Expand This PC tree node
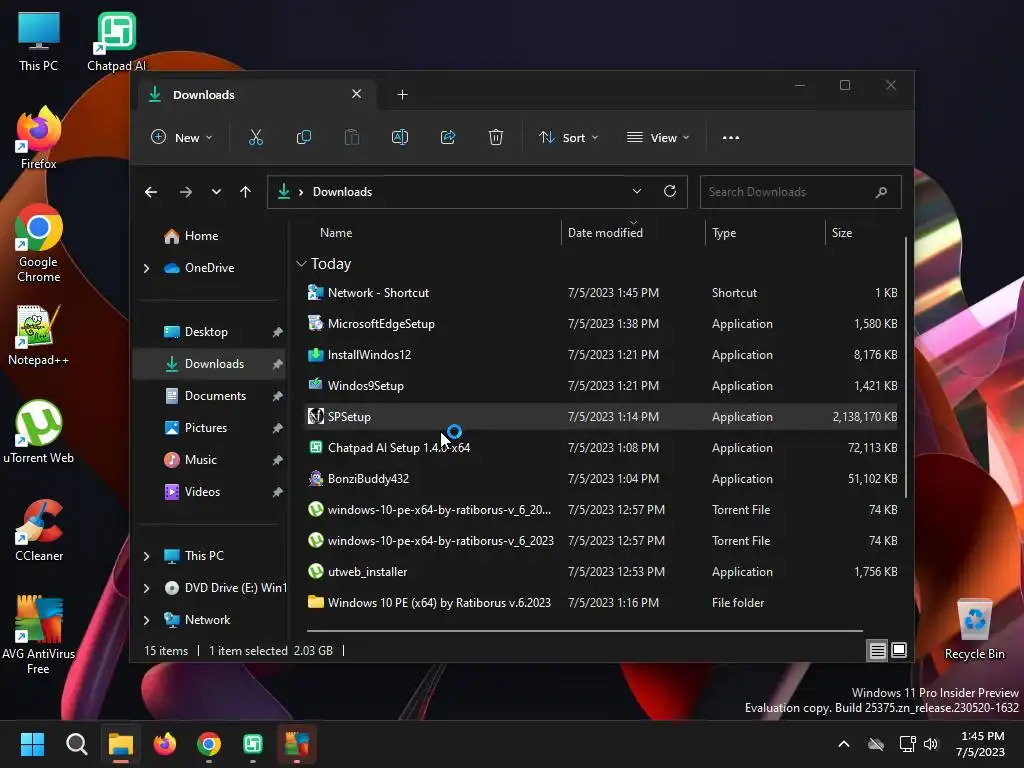The image size is (1024, 768). [x=146, y=556]
